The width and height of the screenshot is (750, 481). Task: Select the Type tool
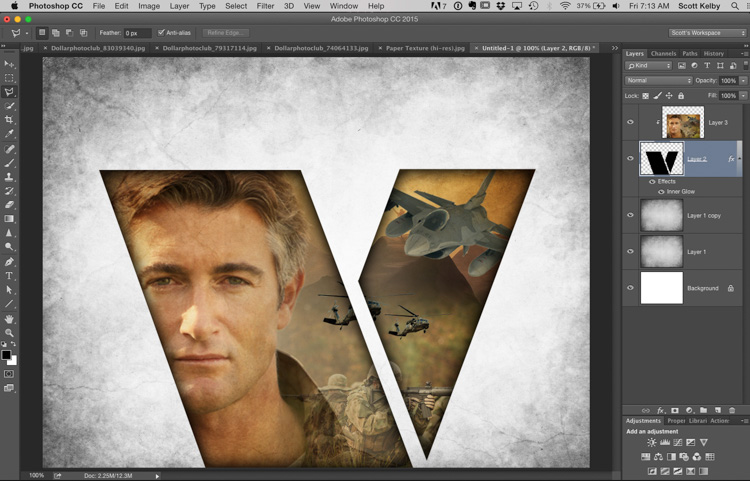10,275
